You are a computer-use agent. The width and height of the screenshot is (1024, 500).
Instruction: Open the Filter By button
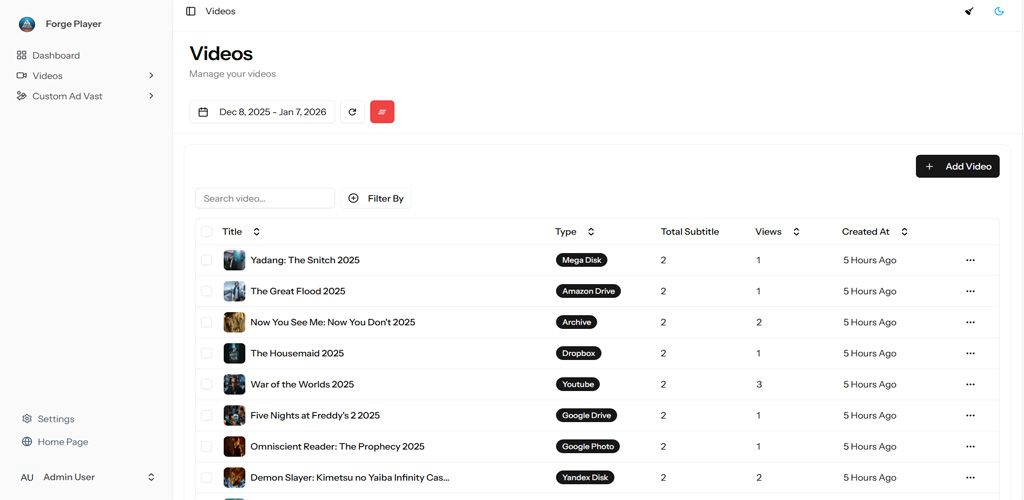point(376,198)
